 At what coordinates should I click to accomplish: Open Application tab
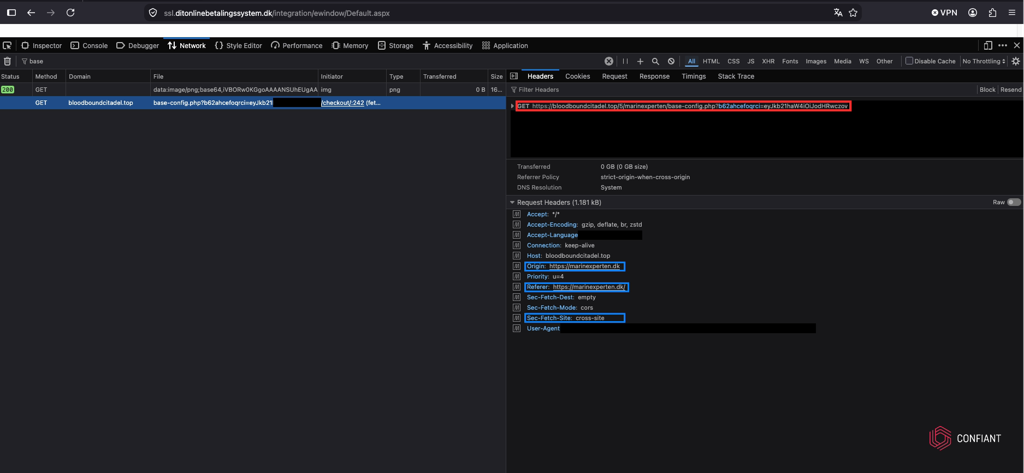pyautogui.click(x=505, y=46)
